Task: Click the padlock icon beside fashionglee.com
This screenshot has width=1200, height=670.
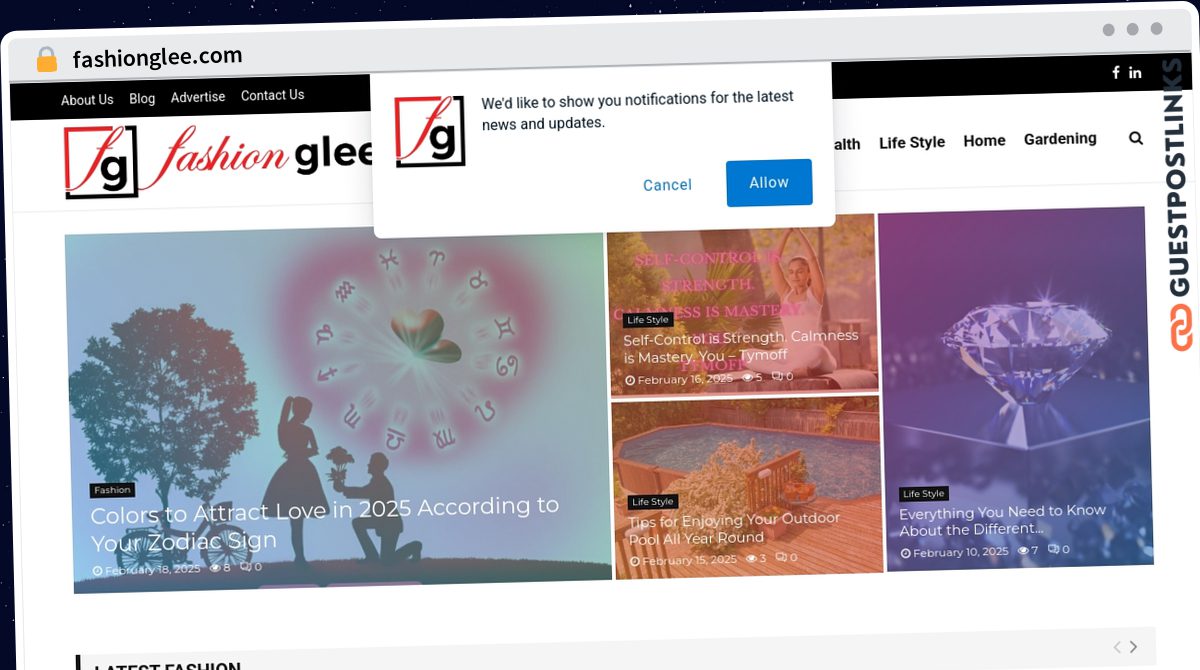Action: [x=46, y=59]
